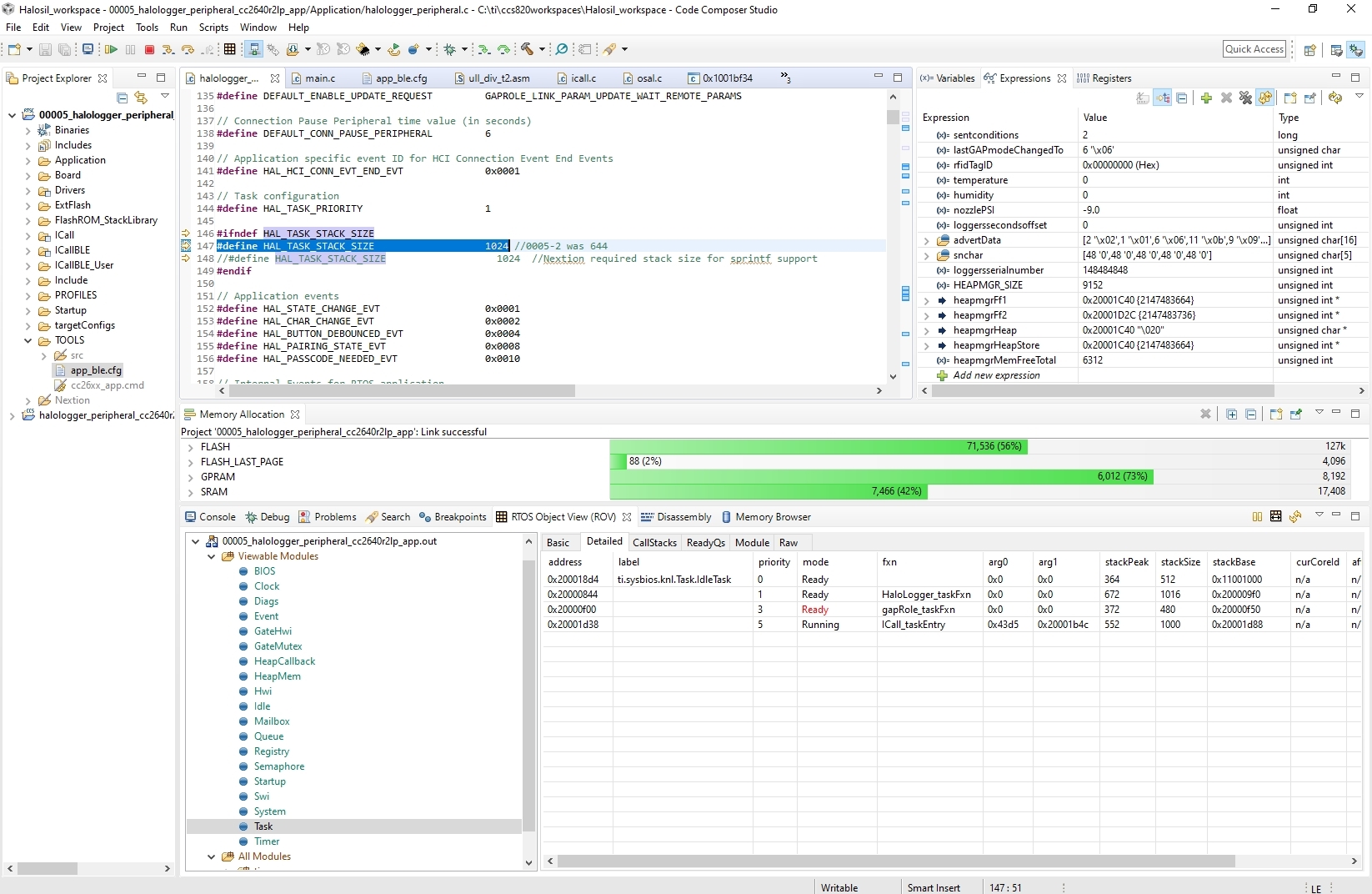This screenshot has height=894, width=1372.
Task: Collapse the TOOLS folder in Project Explorer
Action: coord(28,340)
